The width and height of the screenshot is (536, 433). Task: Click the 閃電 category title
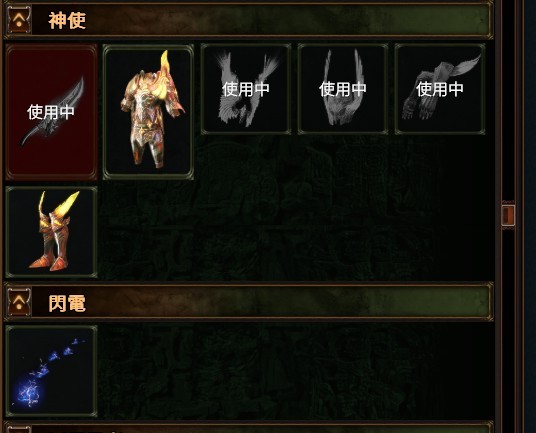coord(67,303)
